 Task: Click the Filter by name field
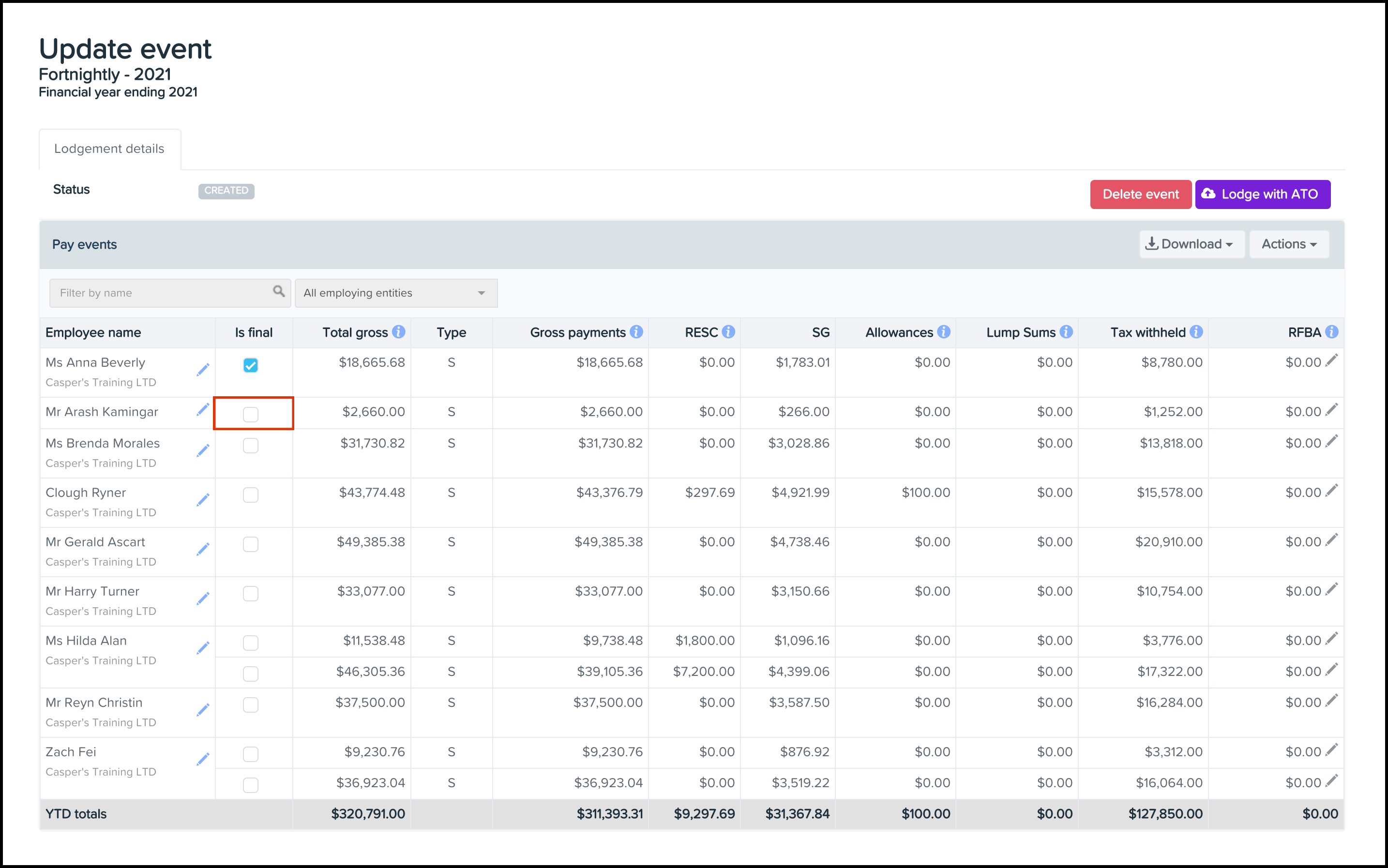[x=161, y=293]
